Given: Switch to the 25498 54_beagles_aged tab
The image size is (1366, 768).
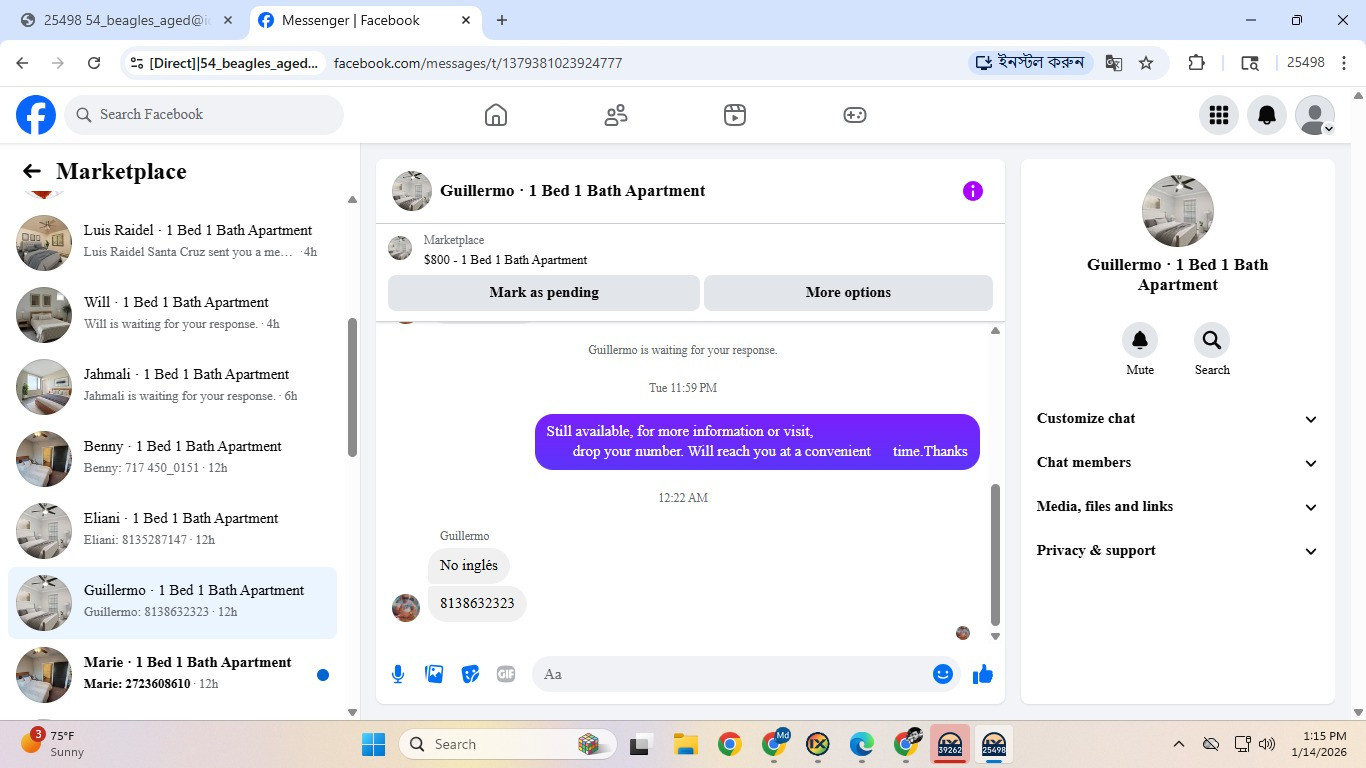Looking at the screenshot, I should [126, 20].
